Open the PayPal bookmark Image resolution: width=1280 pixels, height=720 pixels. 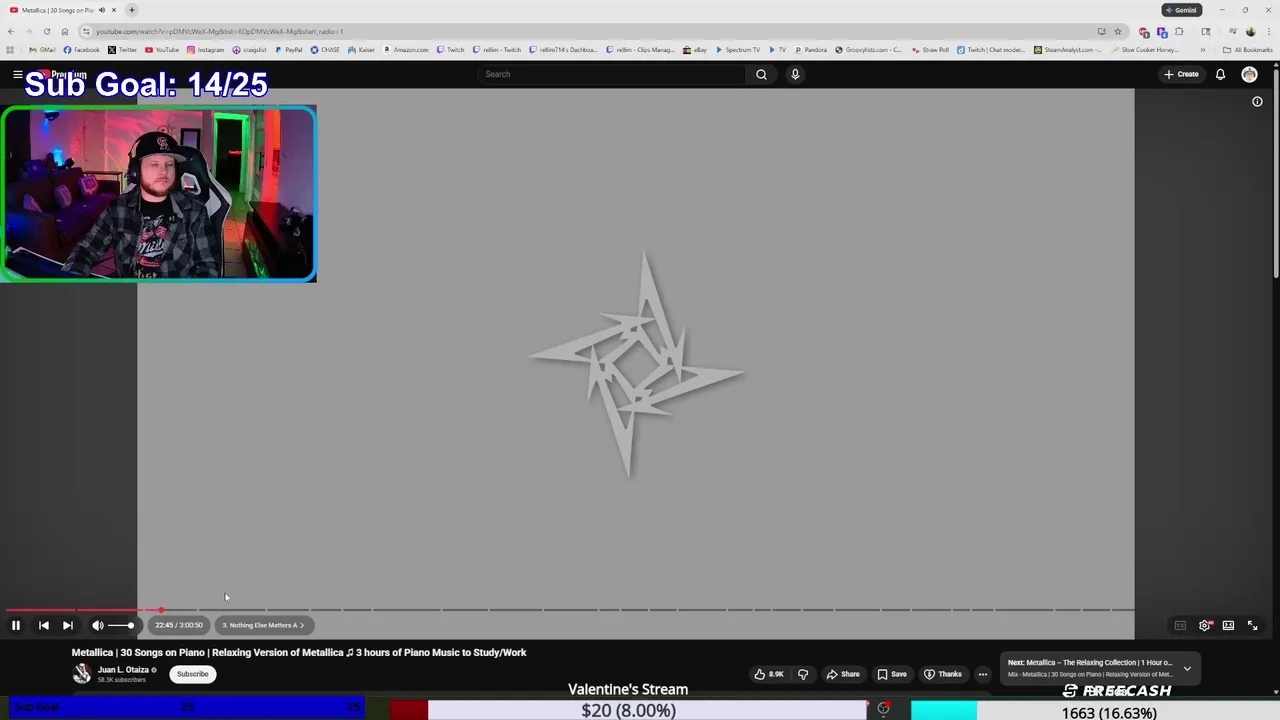pos(289,49)
